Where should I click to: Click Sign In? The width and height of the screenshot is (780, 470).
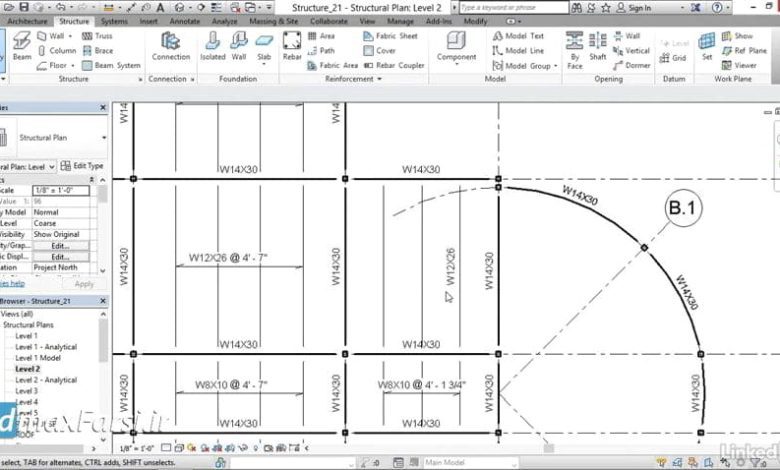634,7
